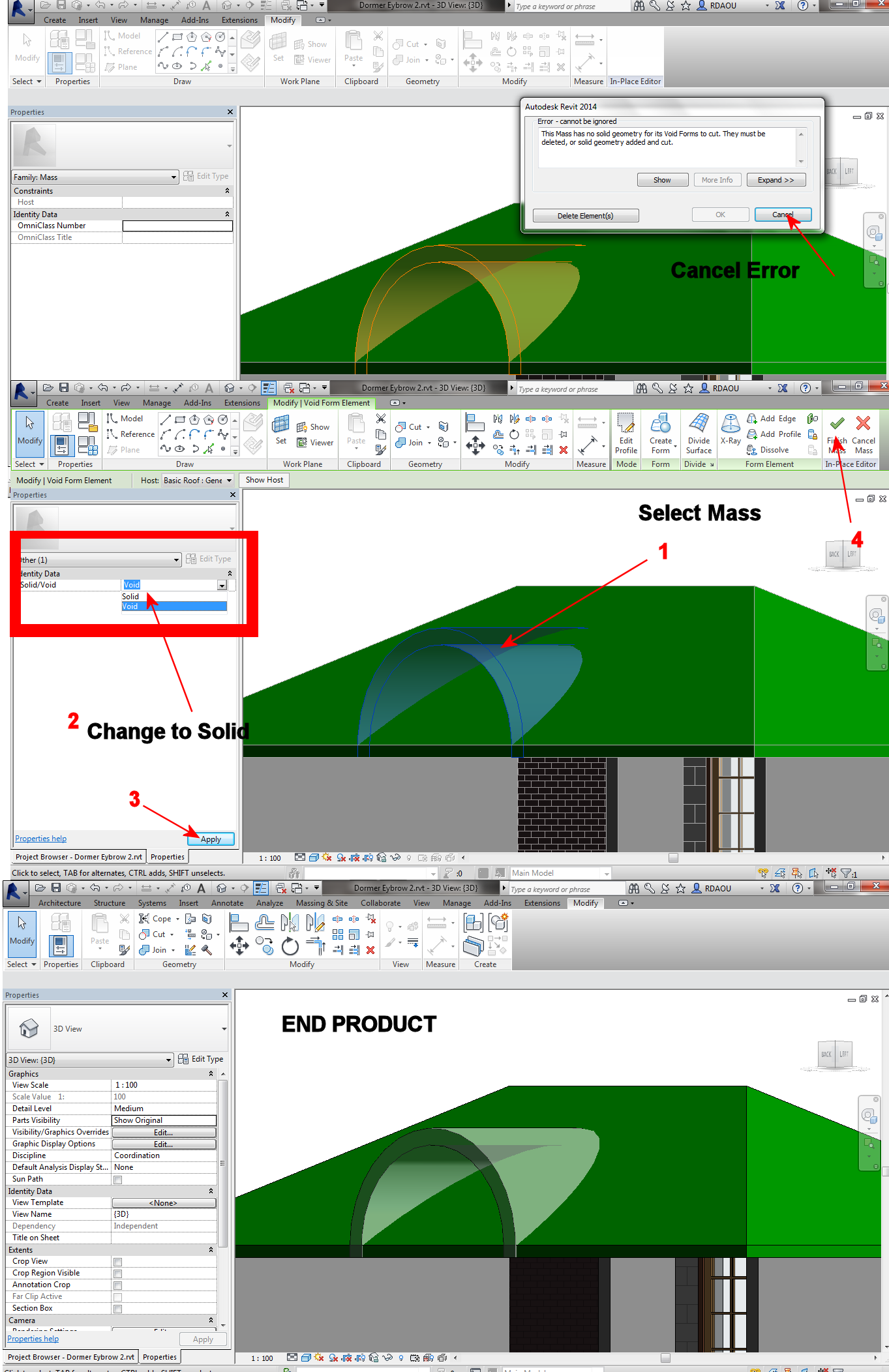
Task: Select Dissolve in Form Element panel
Action: pos(768,450)
